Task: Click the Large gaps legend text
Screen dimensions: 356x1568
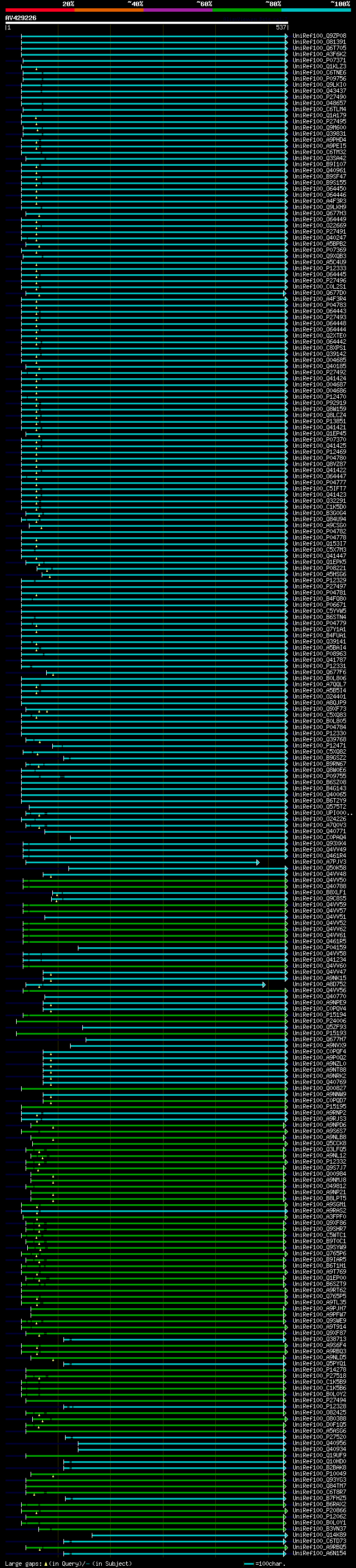Action: click(x=23, y=1563)
